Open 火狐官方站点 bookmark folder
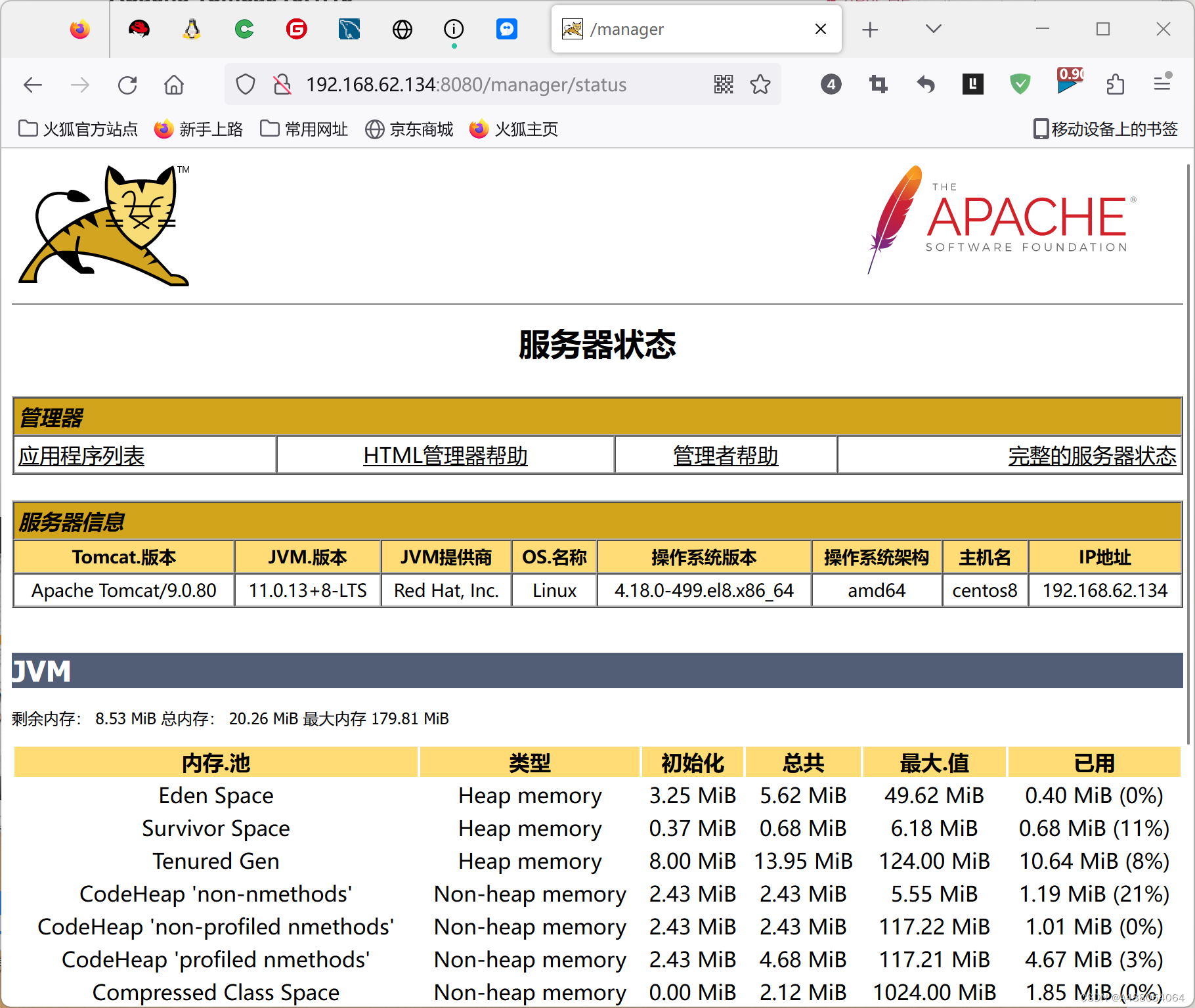1195x1008 pixels. tap(78, 129)
